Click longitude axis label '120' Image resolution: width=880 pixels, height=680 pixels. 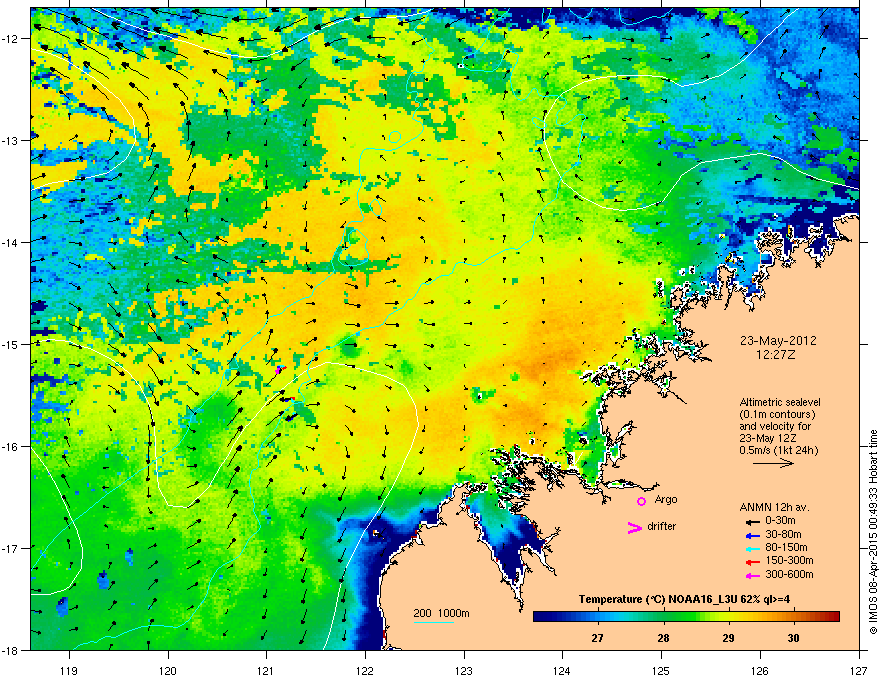[x=168, y=670]
